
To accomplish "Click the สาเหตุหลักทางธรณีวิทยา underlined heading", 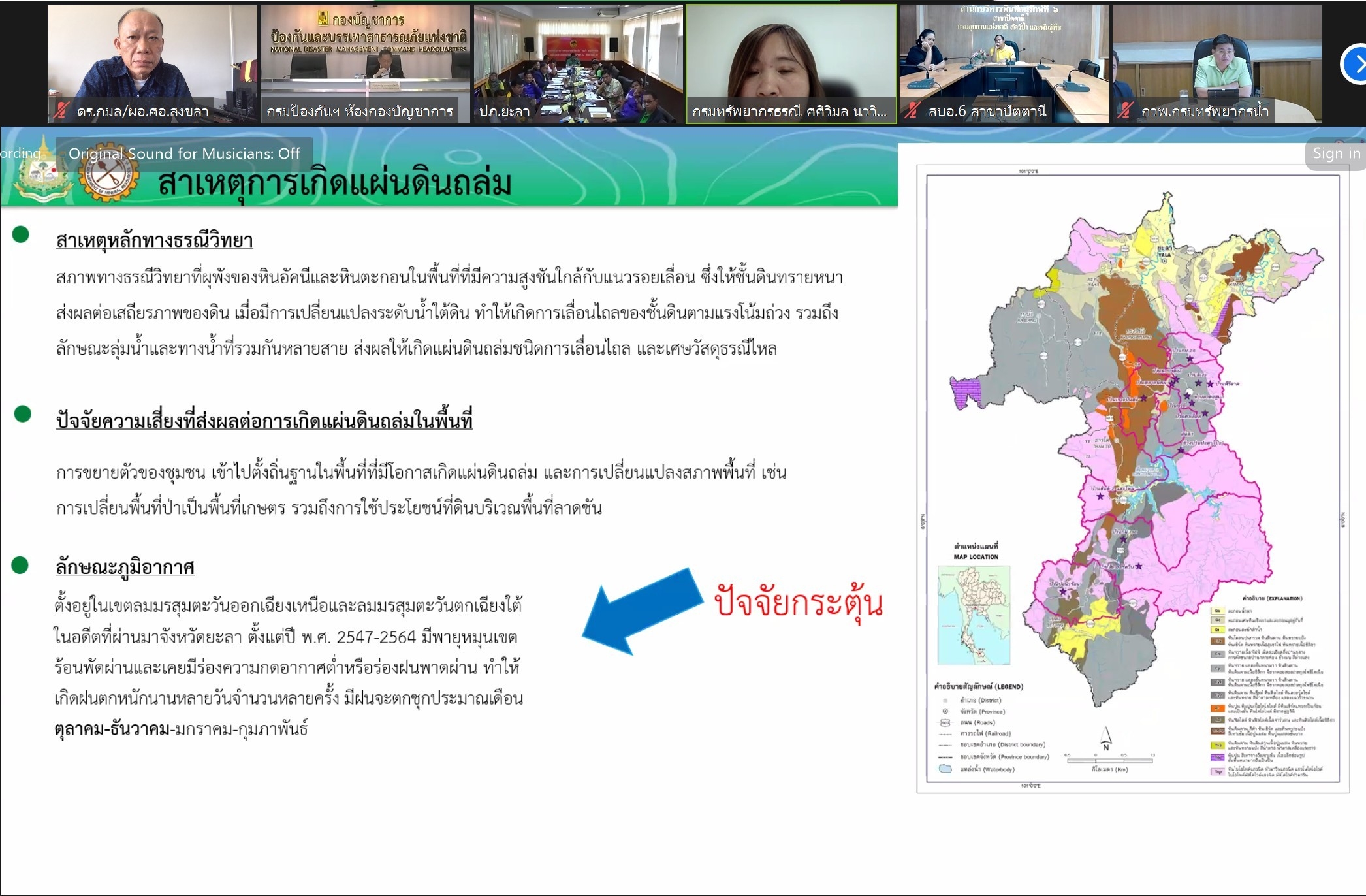I will coord(154,240).
